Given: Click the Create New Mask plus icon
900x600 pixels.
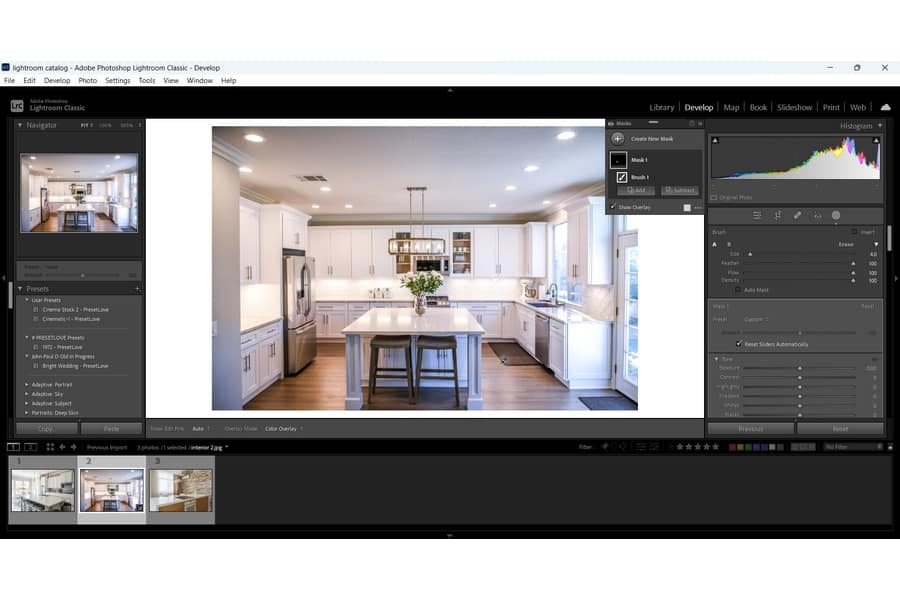Looking at the screenshot, I should point(618,139).
